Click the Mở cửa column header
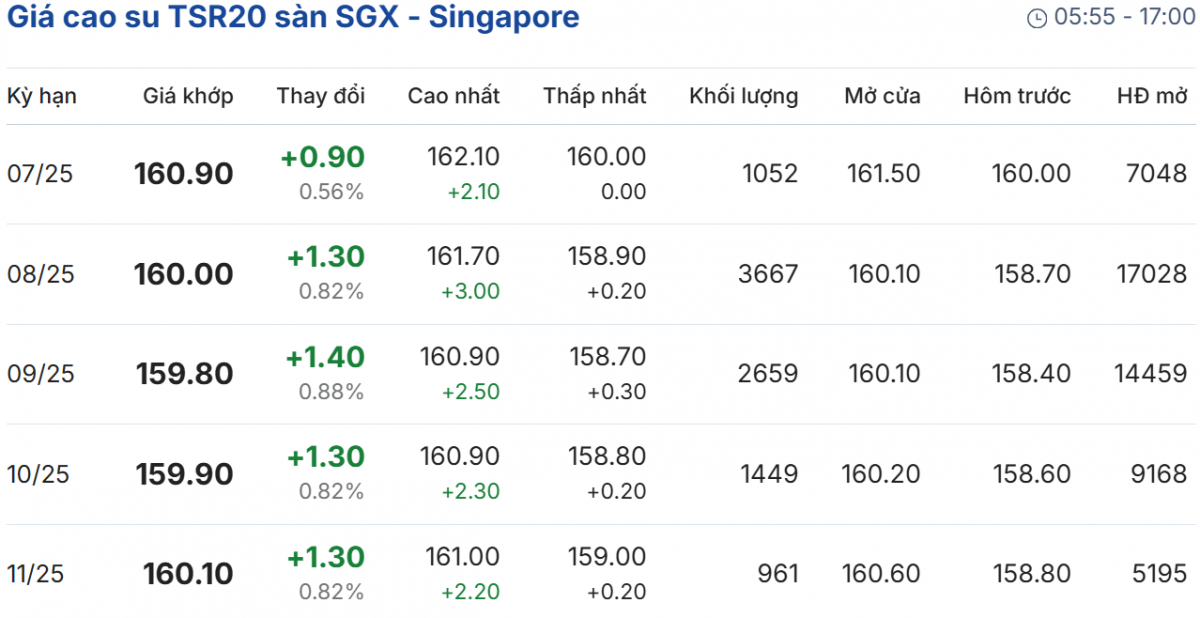Screen dimensions: 1200x618 click(882, 96)
